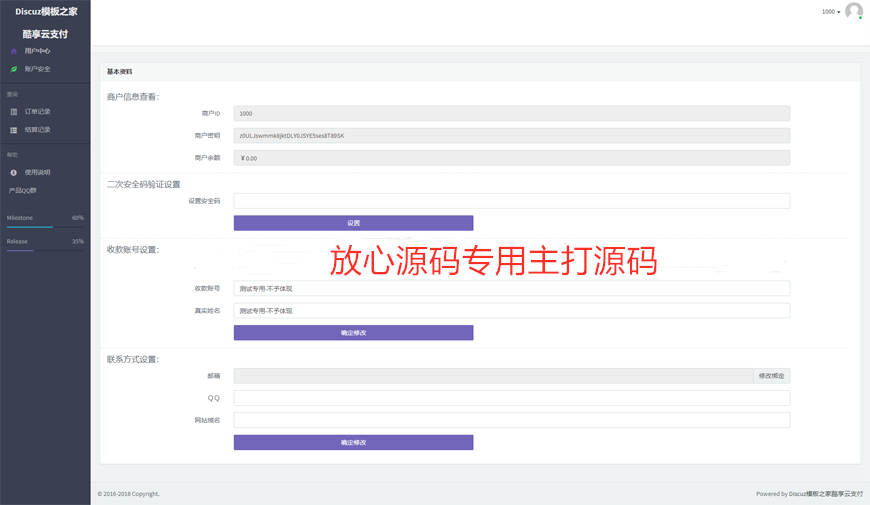Click the 设置 button for the security code
Screen dimensions: 870x505
[353, 223]
